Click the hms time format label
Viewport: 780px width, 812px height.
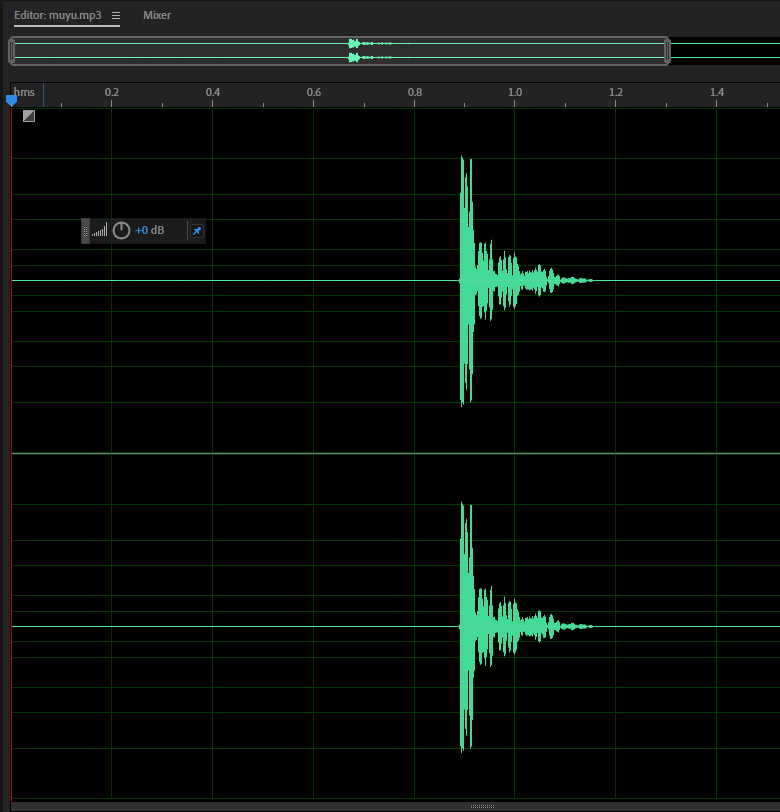point(25,93)
